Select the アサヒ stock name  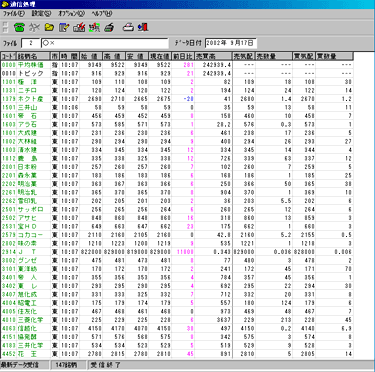(x=27, y=218)
